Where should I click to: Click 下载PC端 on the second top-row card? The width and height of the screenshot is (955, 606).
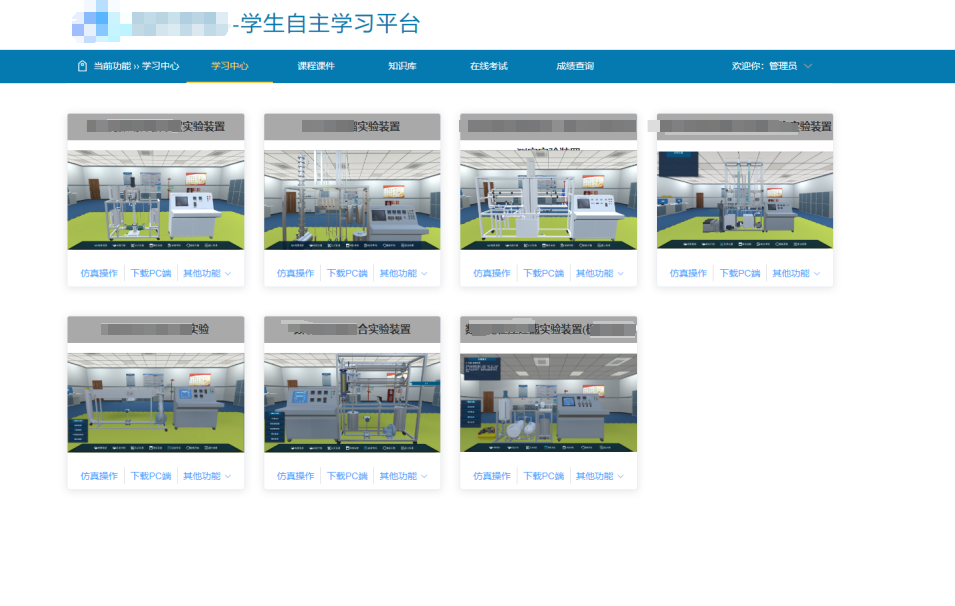348,273
